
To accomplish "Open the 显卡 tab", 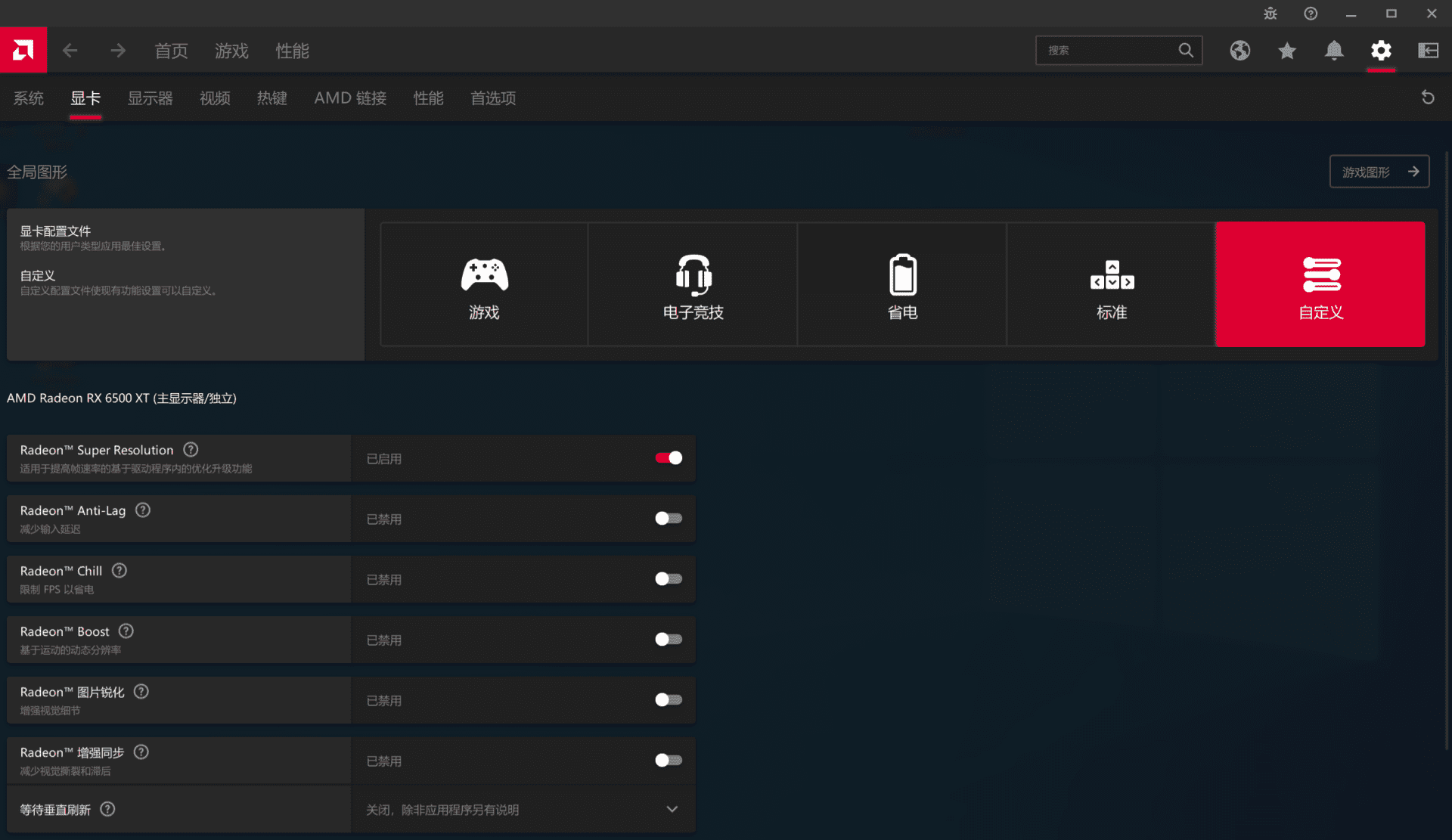I will point(85,98).
